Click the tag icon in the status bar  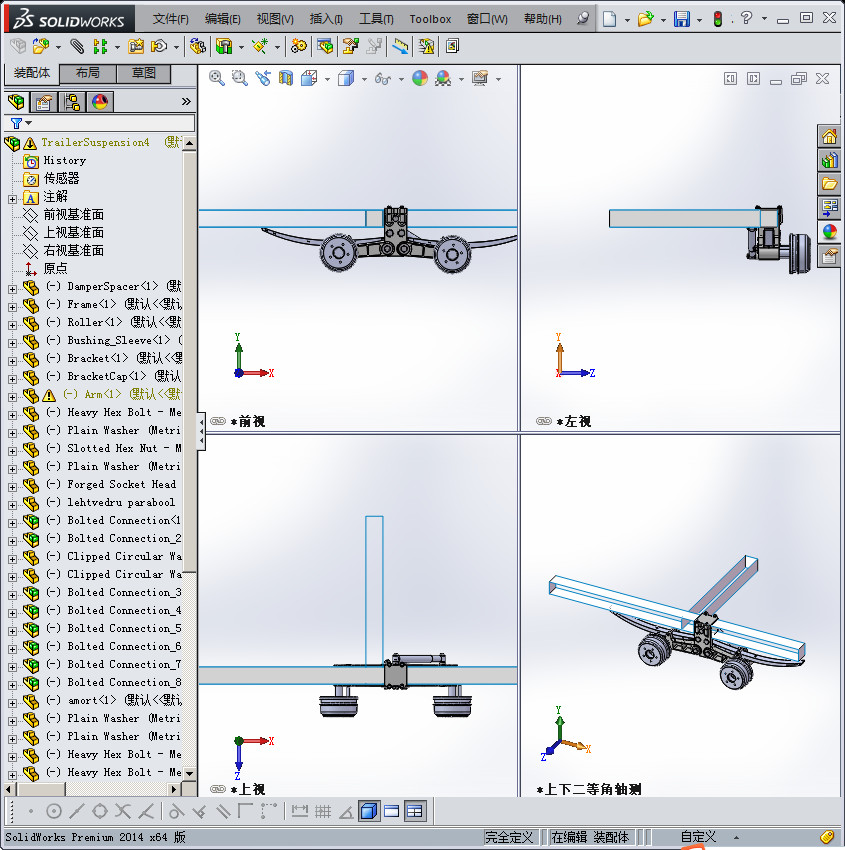pos(827,836)
